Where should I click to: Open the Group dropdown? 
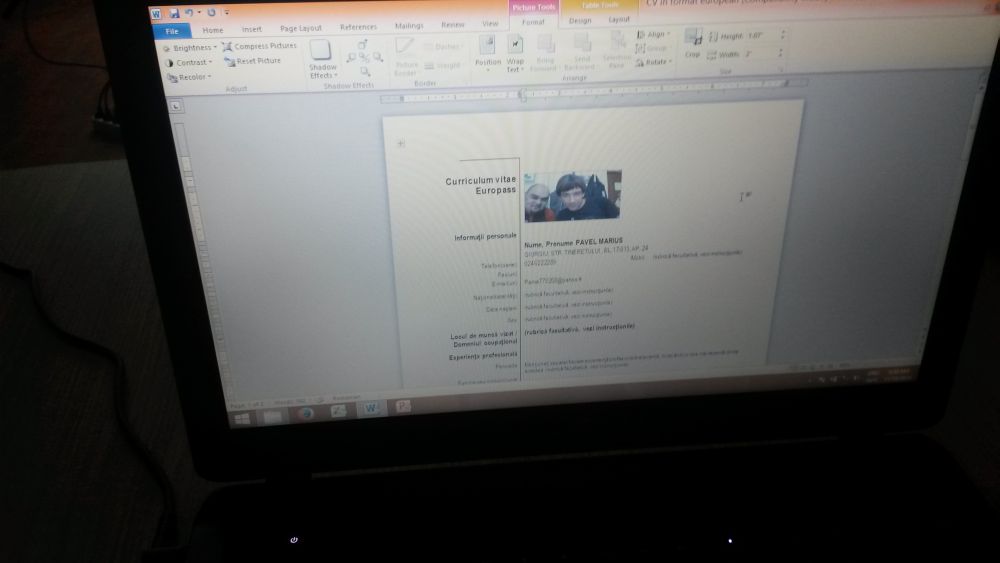pyautogui.click(x=652, y=48)
